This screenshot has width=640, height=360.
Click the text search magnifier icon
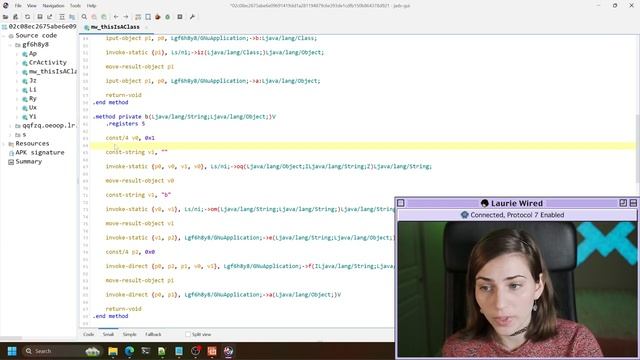(x=84, y=17)
